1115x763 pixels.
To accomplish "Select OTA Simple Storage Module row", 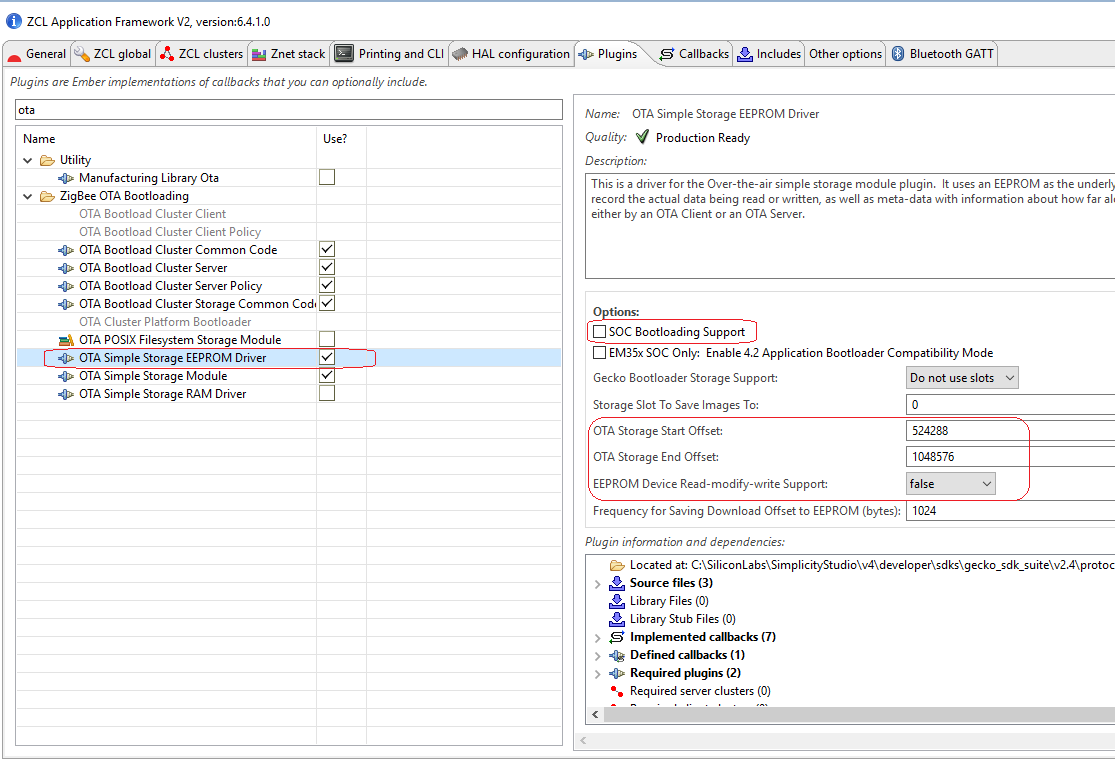I will [x=289, y=376].
